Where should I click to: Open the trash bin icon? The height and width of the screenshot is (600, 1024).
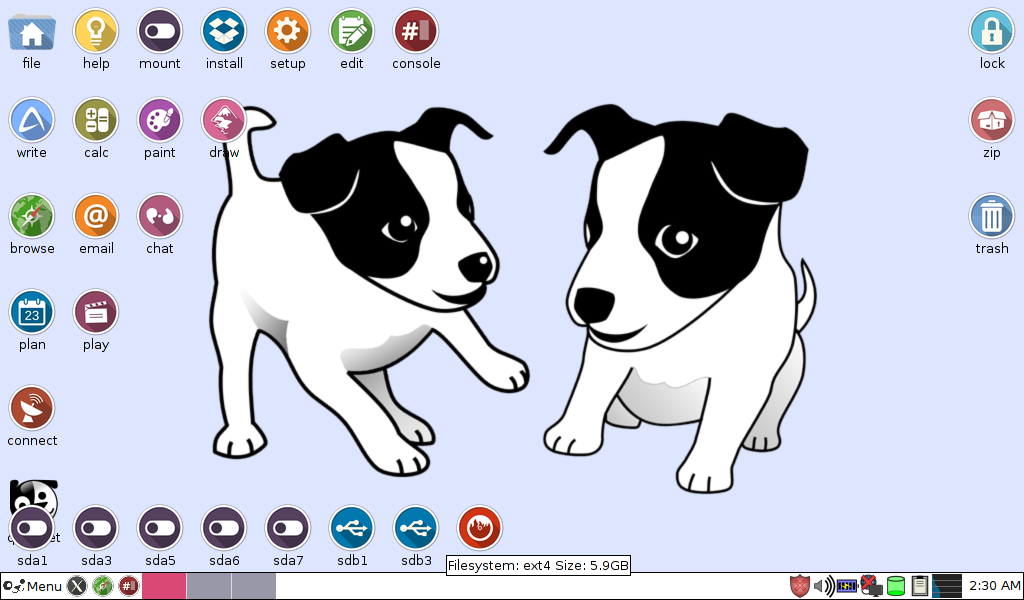(991, 217)
